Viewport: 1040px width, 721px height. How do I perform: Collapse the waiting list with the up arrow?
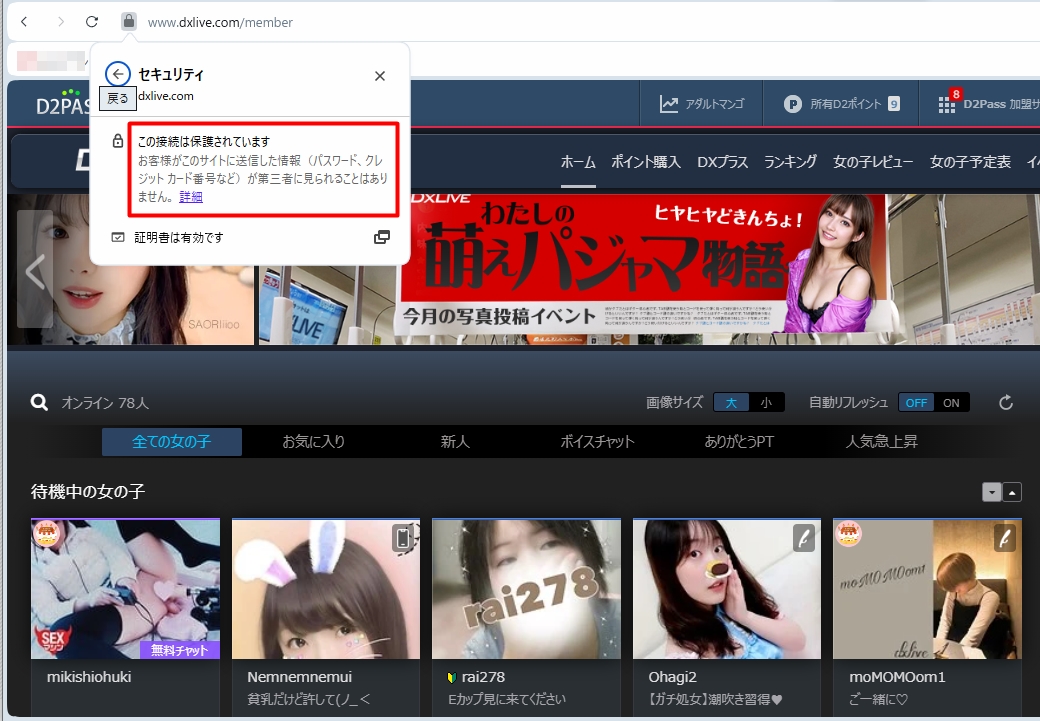pos(1013,491)
